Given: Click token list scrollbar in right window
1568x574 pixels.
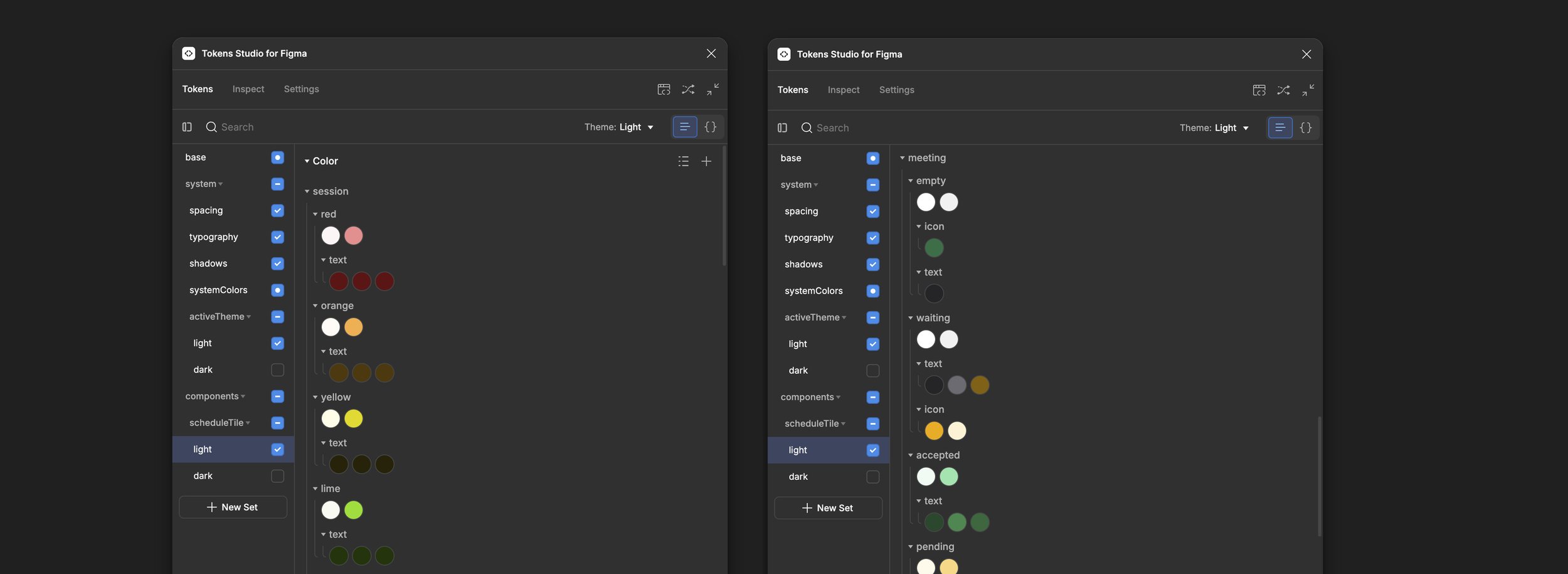Looking at the screenshot, I should [x=1319, y=476].
